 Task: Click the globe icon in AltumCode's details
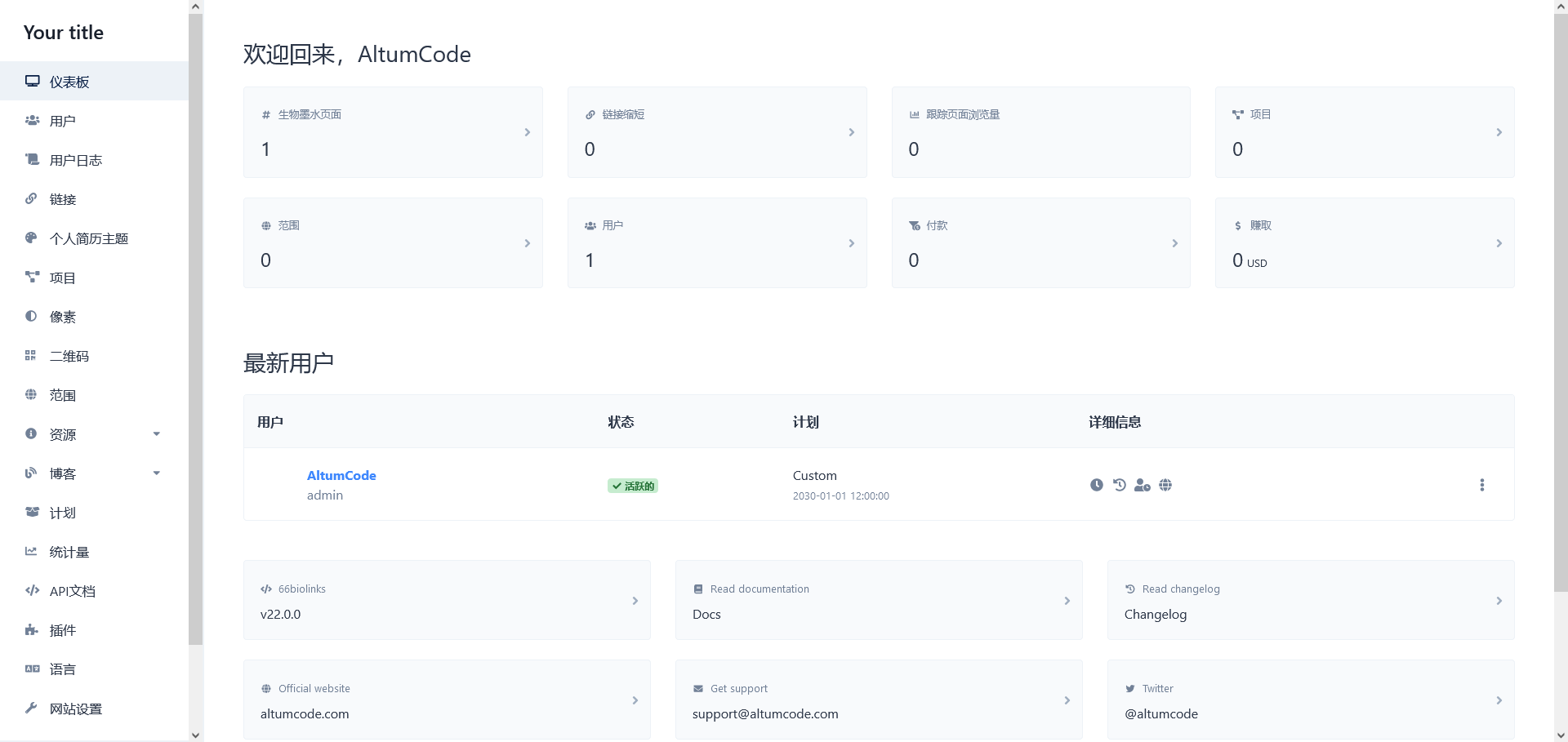coord(1165,485)
